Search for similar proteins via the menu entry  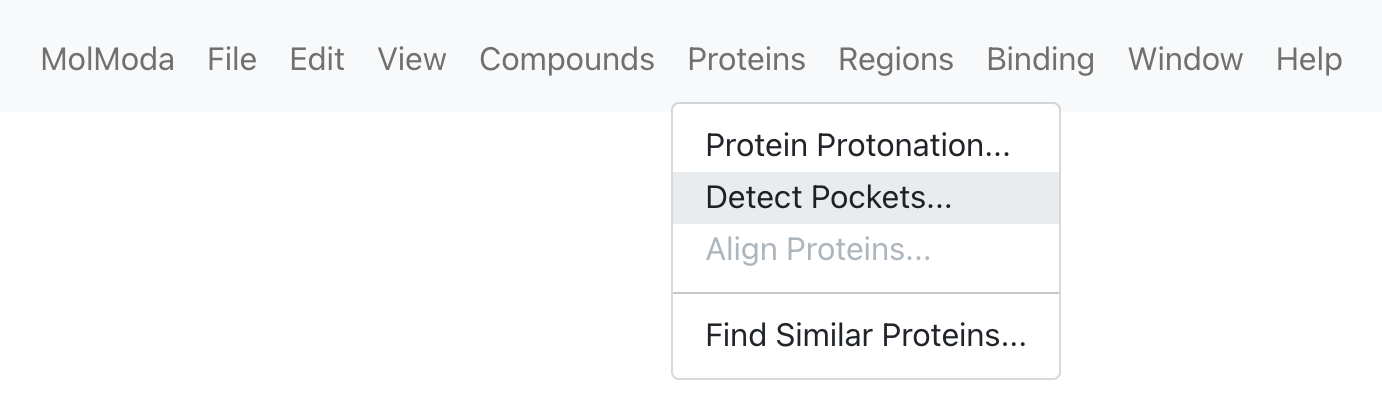click(866, 335)
